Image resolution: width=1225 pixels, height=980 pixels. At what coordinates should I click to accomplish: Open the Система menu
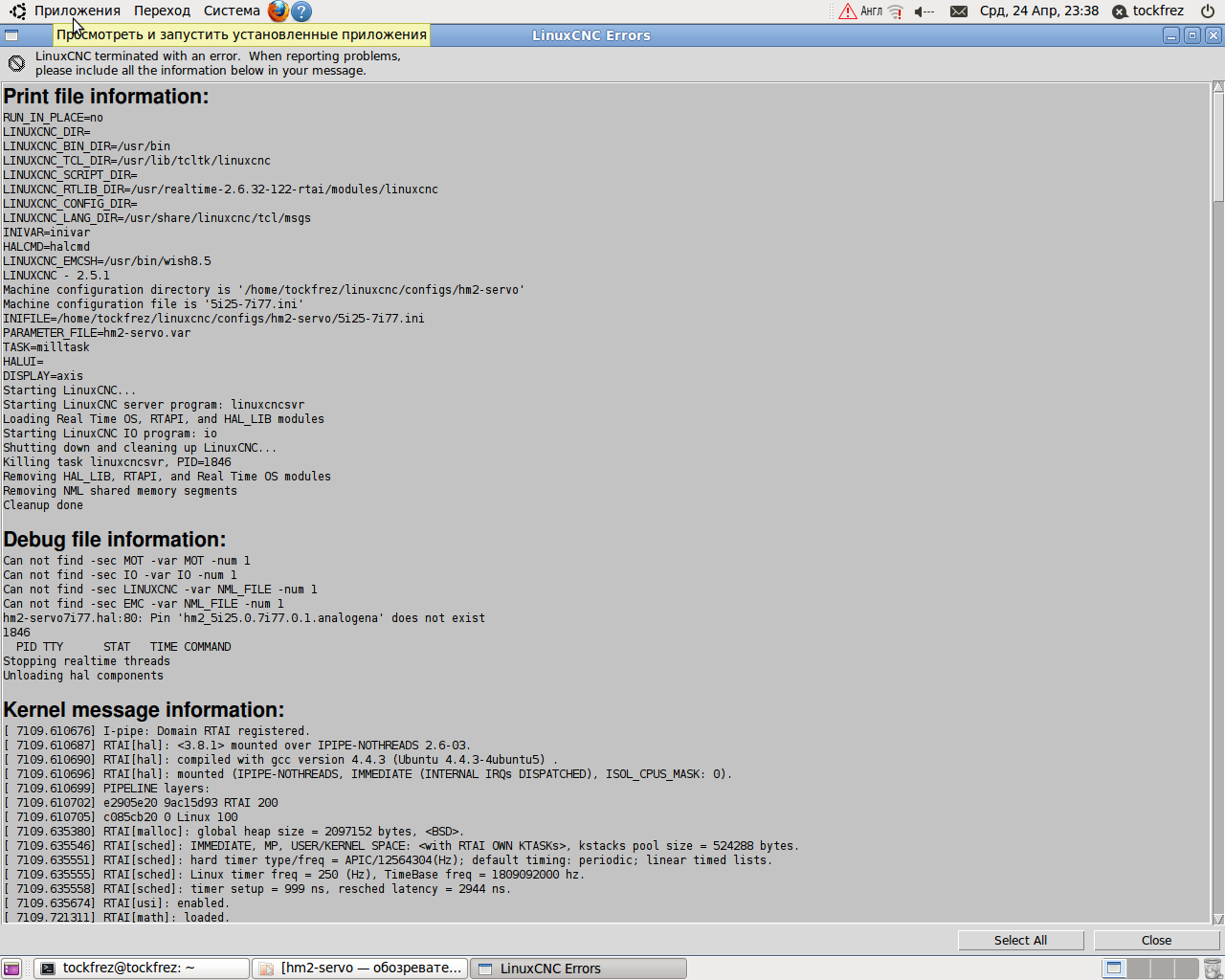pyautogui.click(x=232, y=11)
